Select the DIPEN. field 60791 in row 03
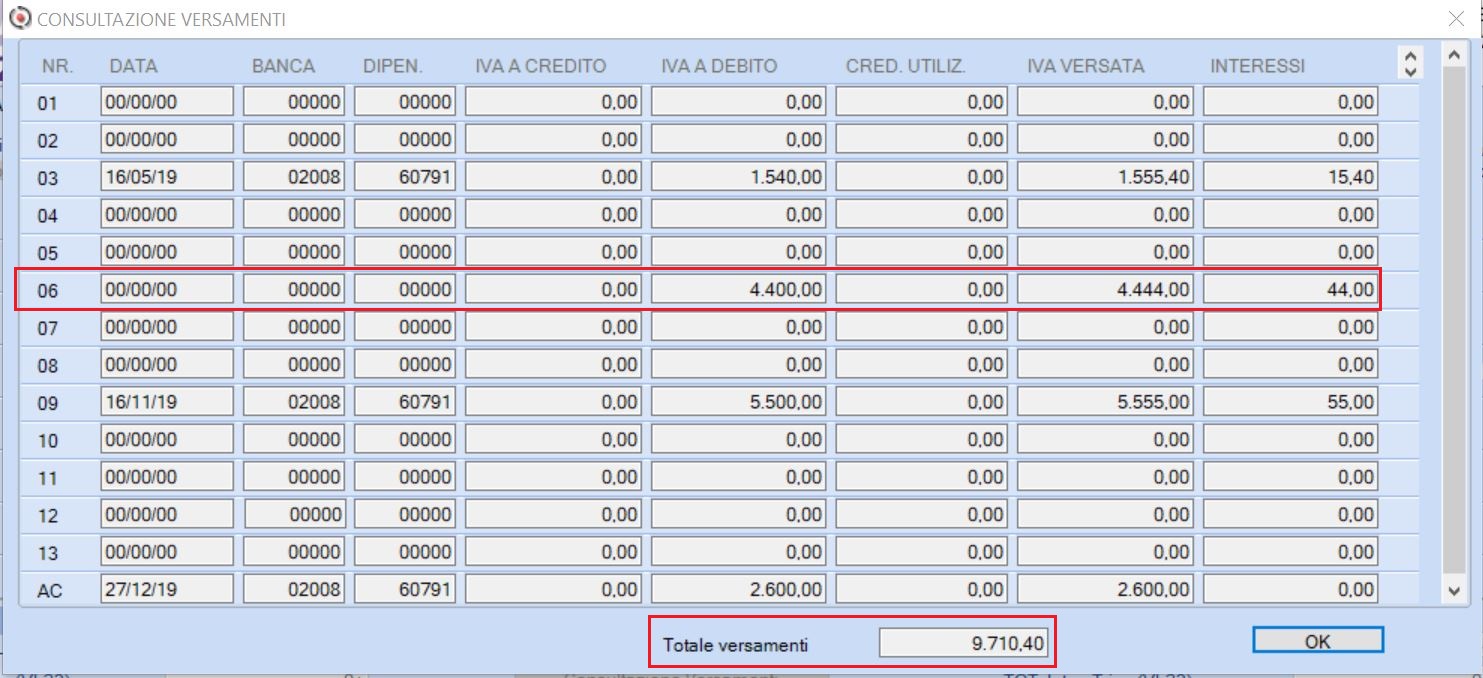Image resolution: width=1483 pixels, height=678 pixels. [x=404, y=177]
